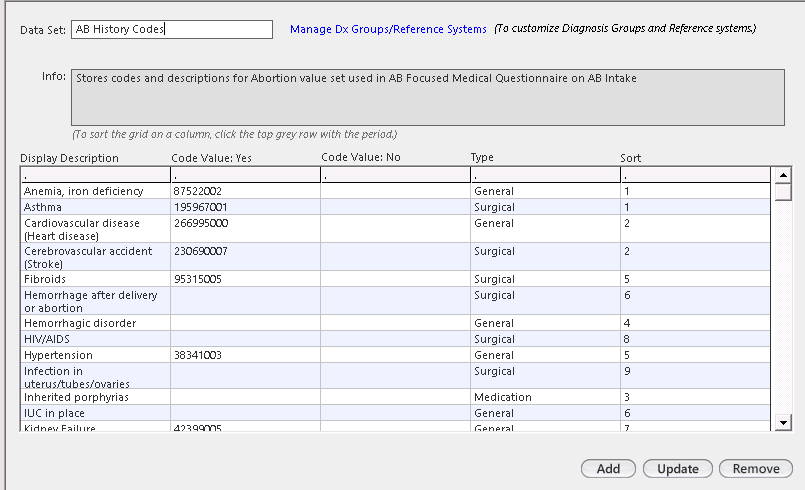Screen dimensions: 805x490
Task: Click the scrollbar up arrow
Action: point(783,175)
